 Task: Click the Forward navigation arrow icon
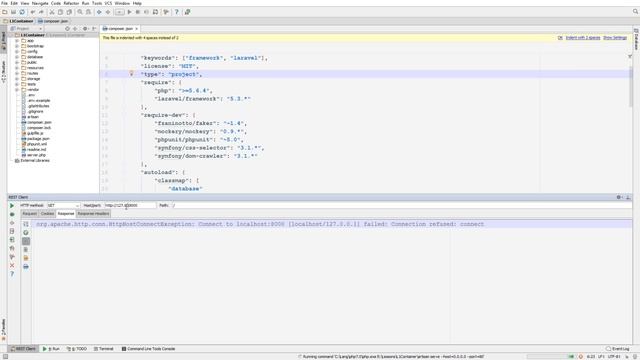pos(108,12)
